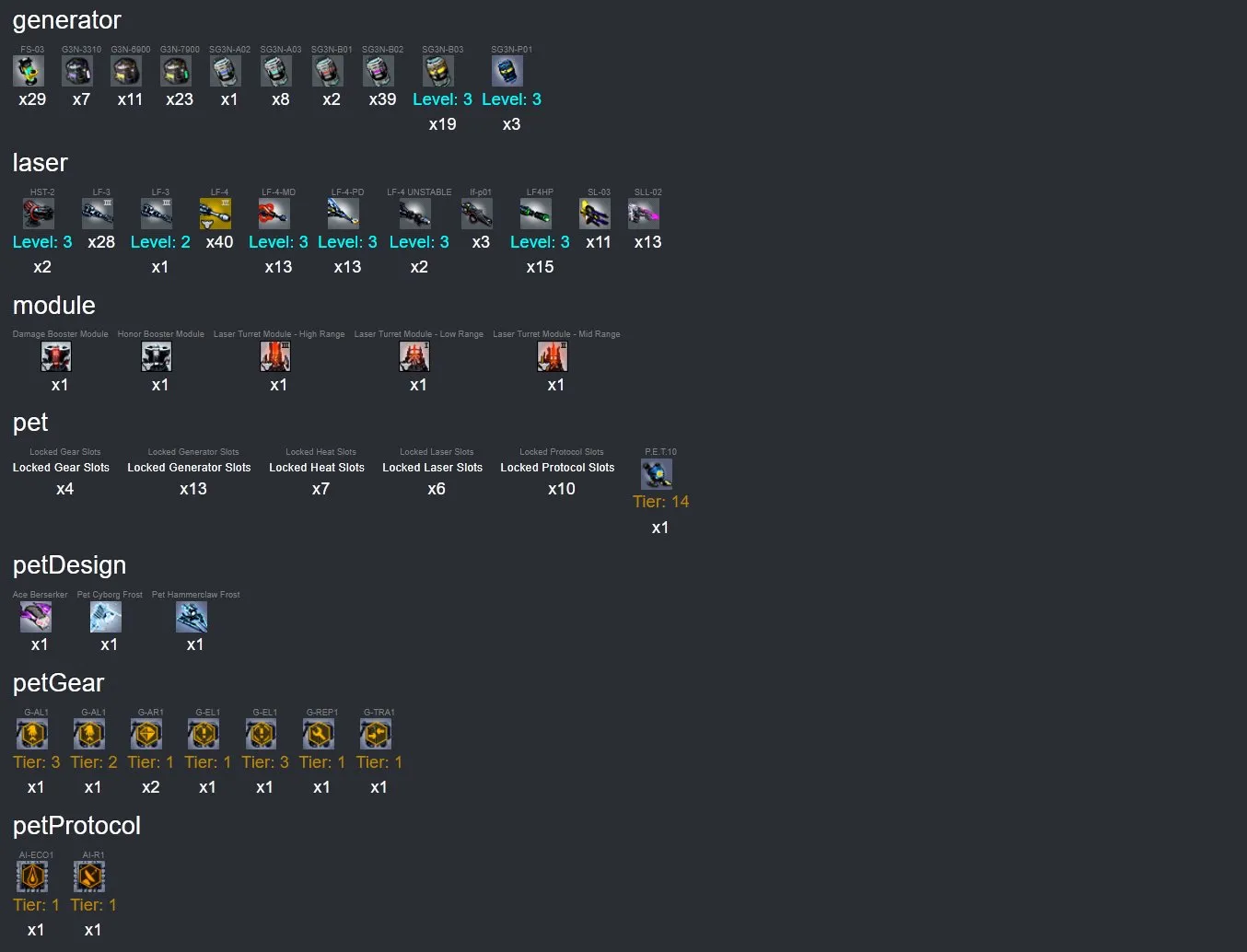Select the Laser Turret Module Low Range icon
The height and width of the screenshot is (952, 1247).
pos(414,356)
